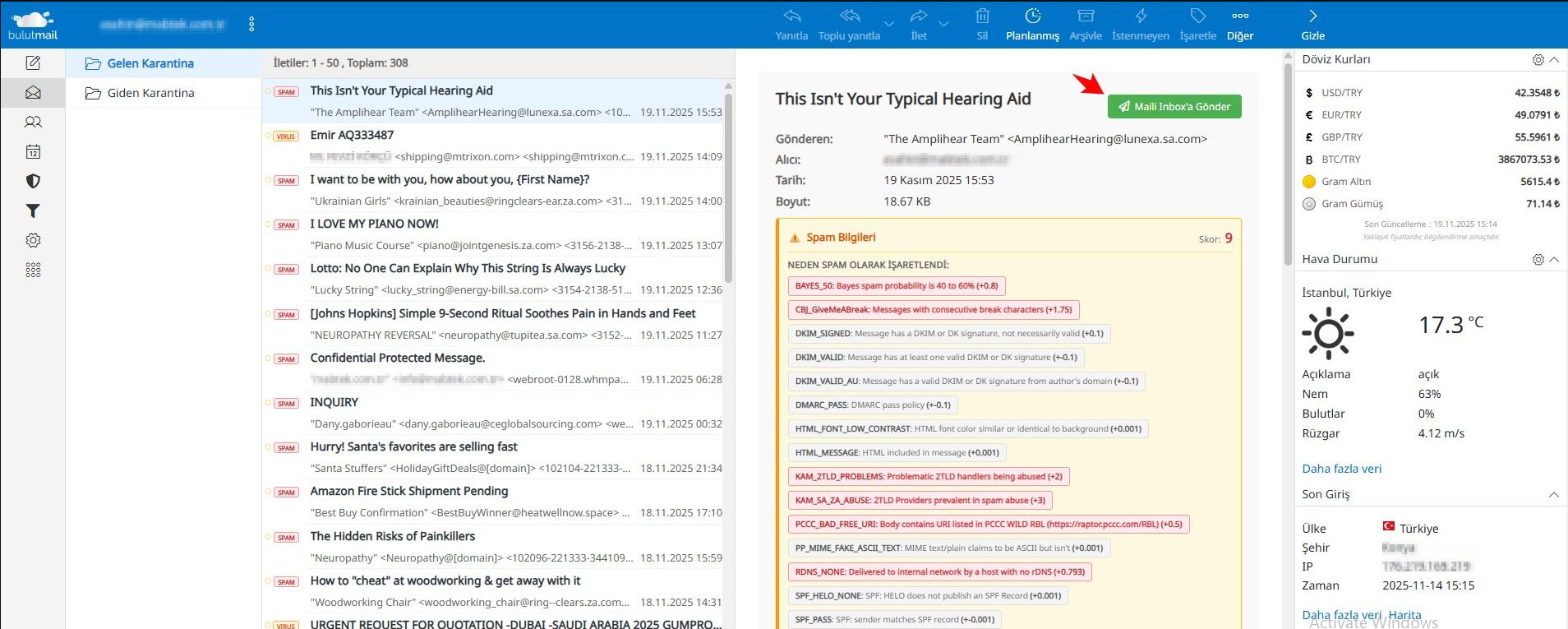Click the RDNS_NONE spam rule tag
Screen dimensions: 1568x629
click(x=939, y=571)
